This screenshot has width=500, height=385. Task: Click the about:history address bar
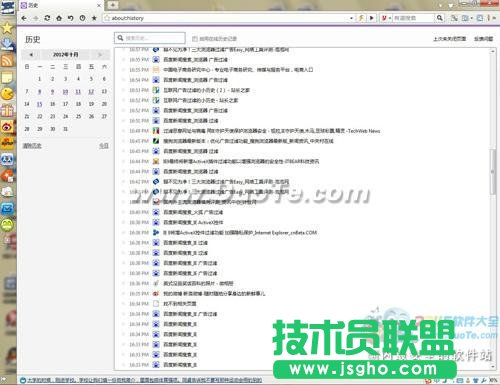tap(228, 18)
